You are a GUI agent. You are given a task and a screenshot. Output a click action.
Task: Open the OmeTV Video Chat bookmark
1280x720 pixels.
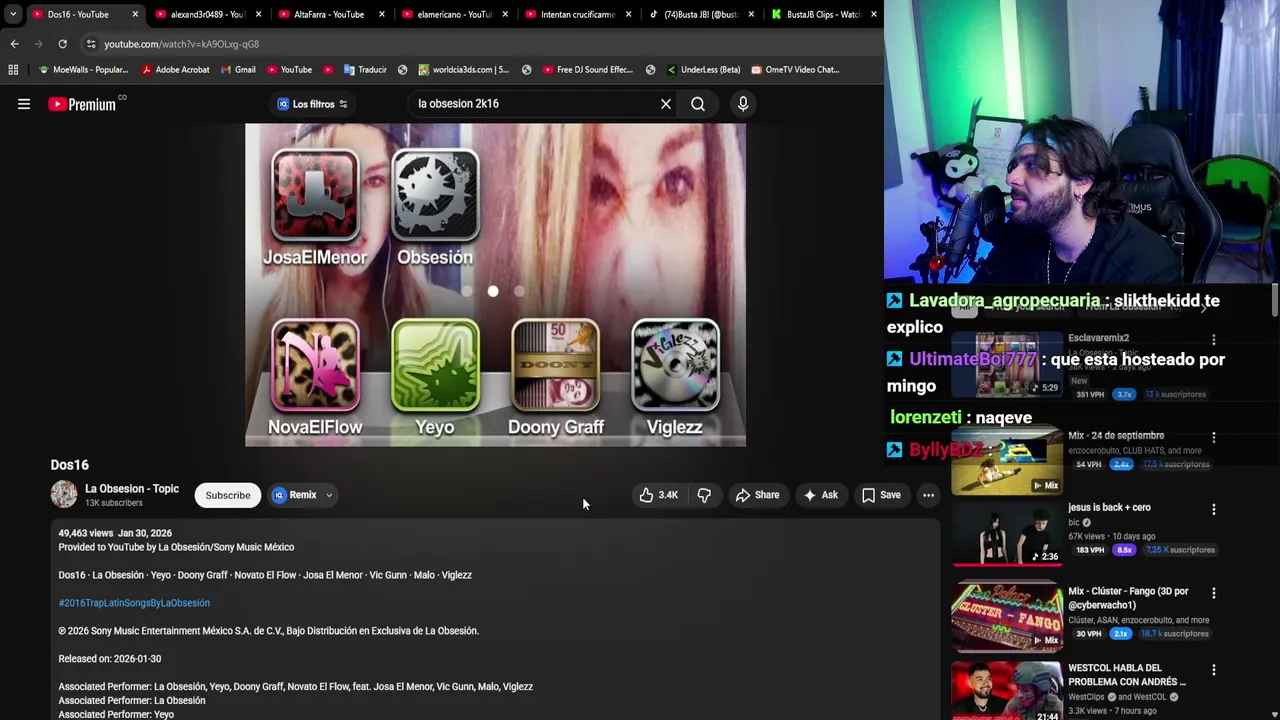794,70
